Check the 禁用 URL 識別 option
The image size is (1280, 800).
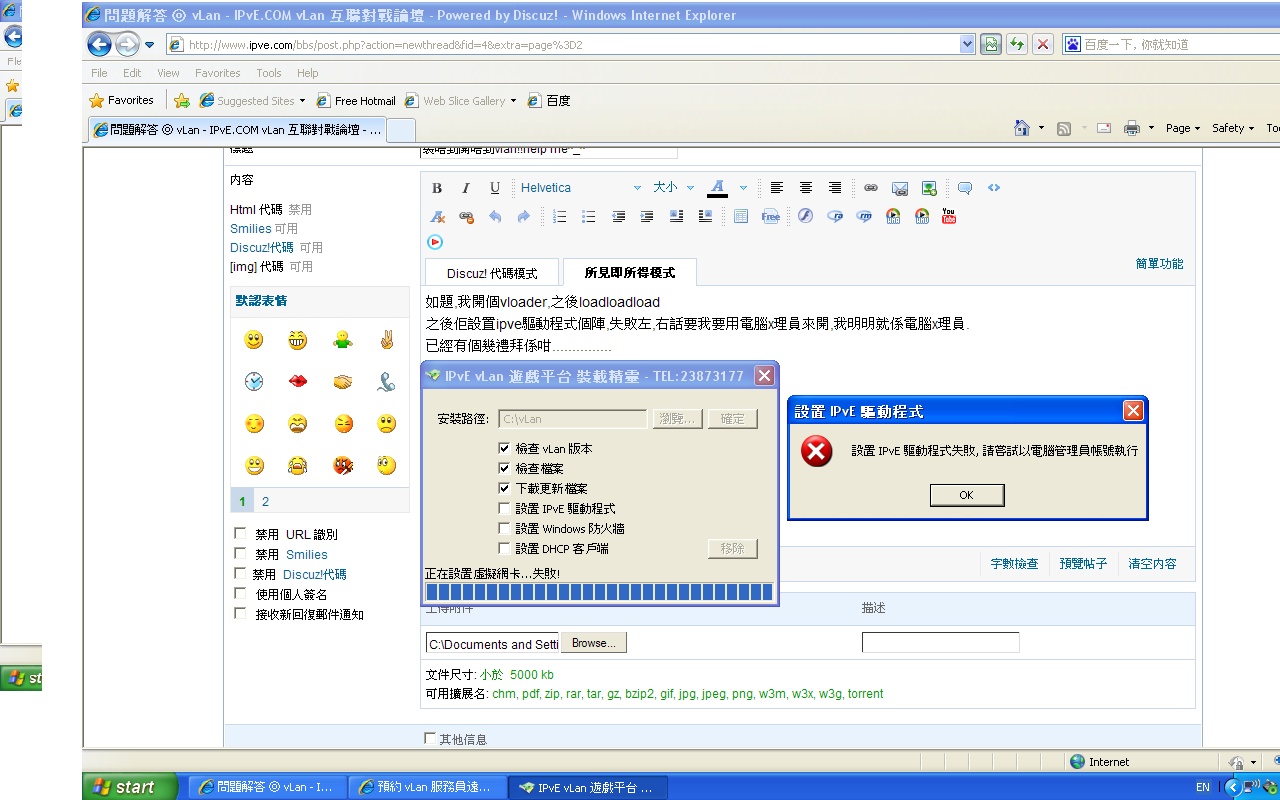(x=240, y=534)
